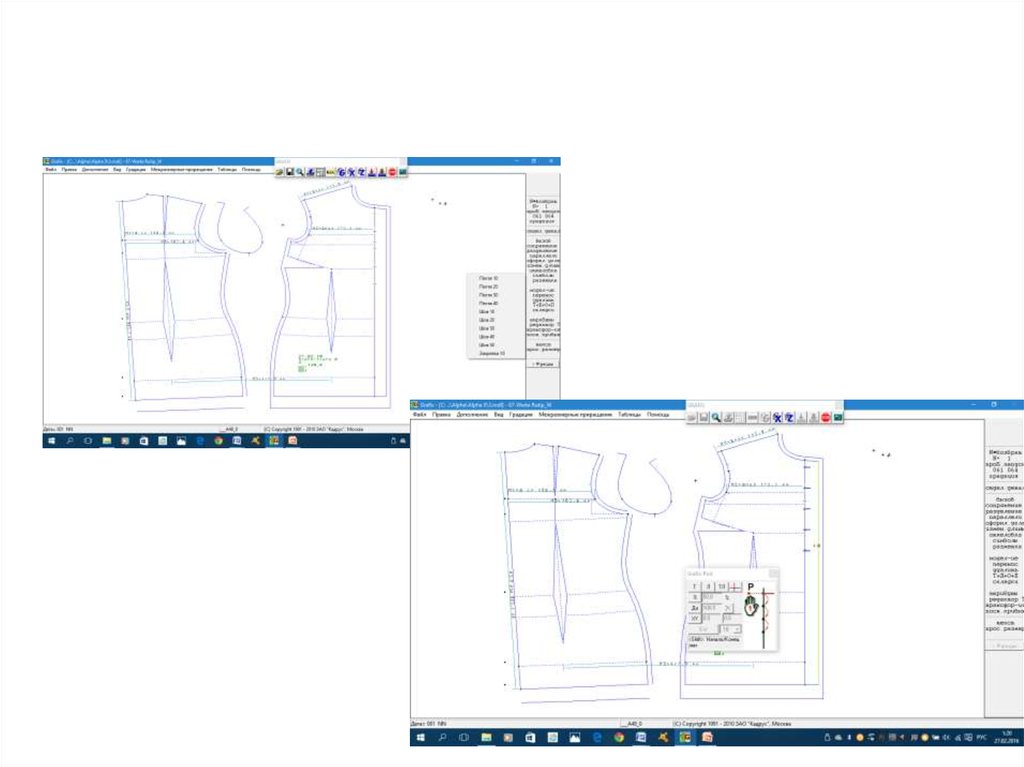Image resolution: width=1024 pixels, height=767 pixels.
Task: Select the magnifier zoom tool in the upper-left window toolbar
Action: click(x=300, y=172)
